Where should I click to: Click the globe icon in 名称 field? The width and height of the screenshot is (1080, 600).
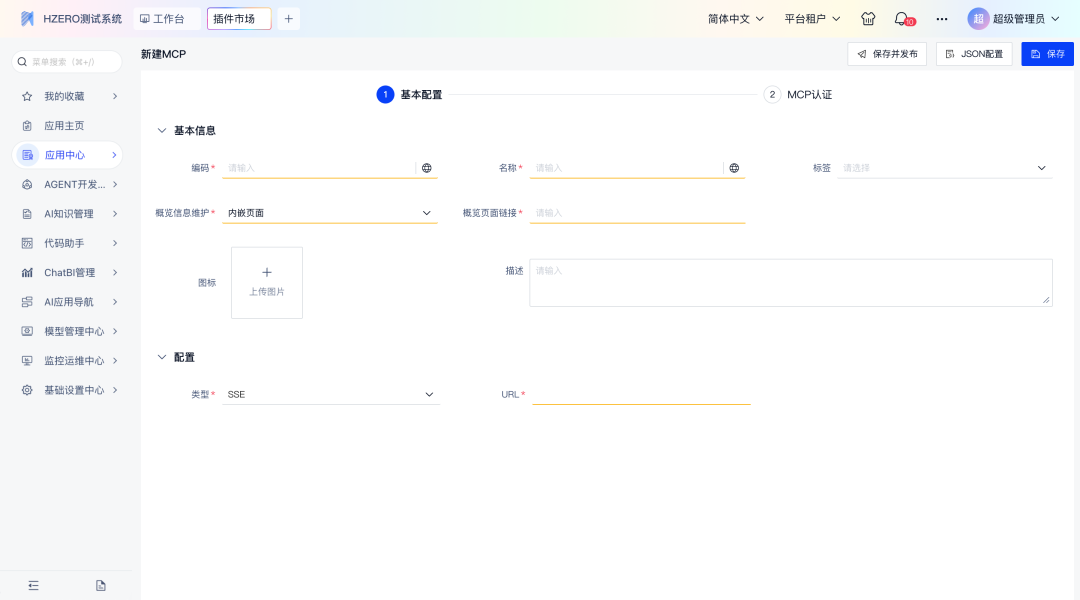click(734, 168)
